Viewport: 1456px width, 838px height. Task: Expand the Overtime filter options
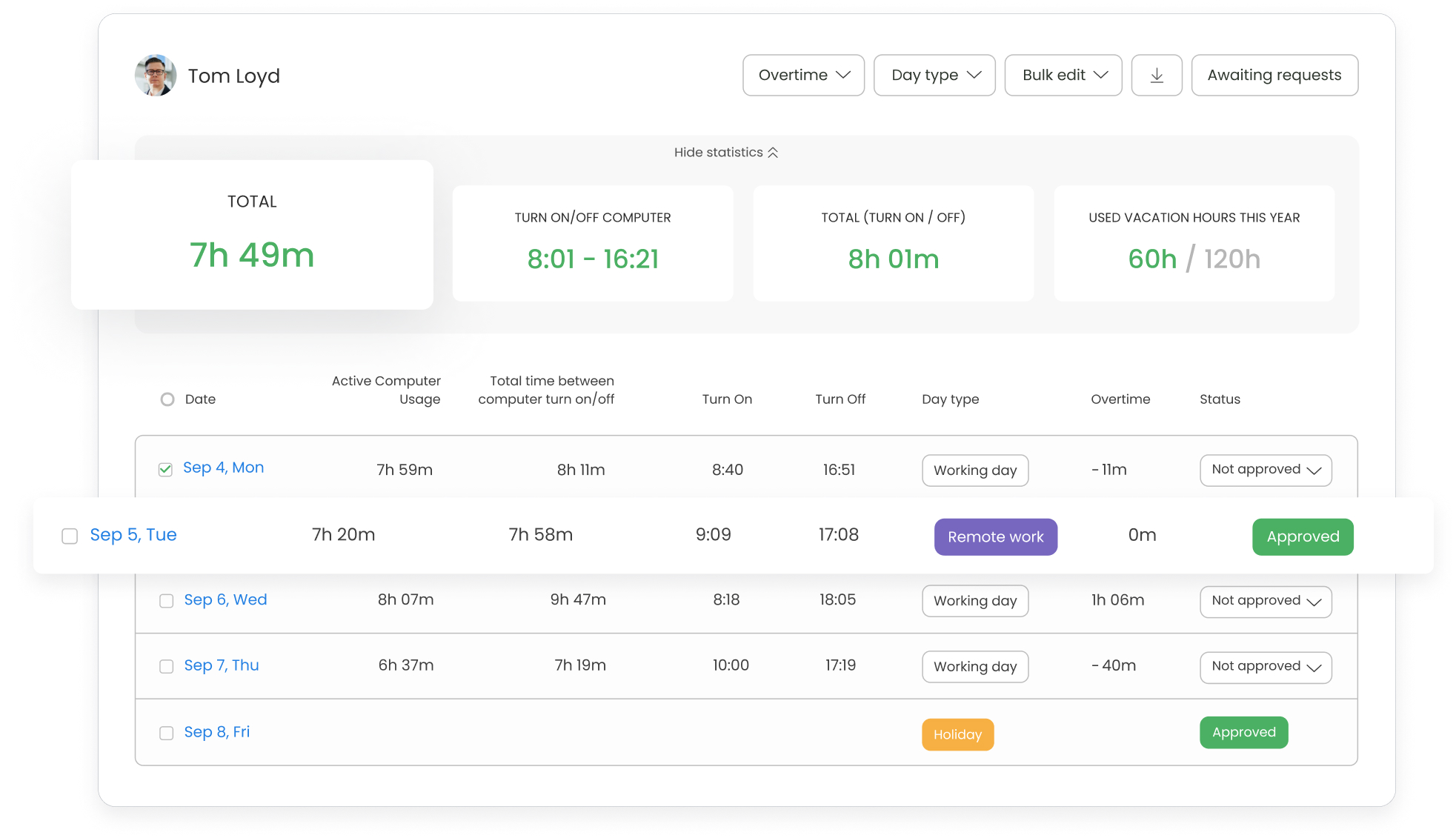tap(802, 75)
